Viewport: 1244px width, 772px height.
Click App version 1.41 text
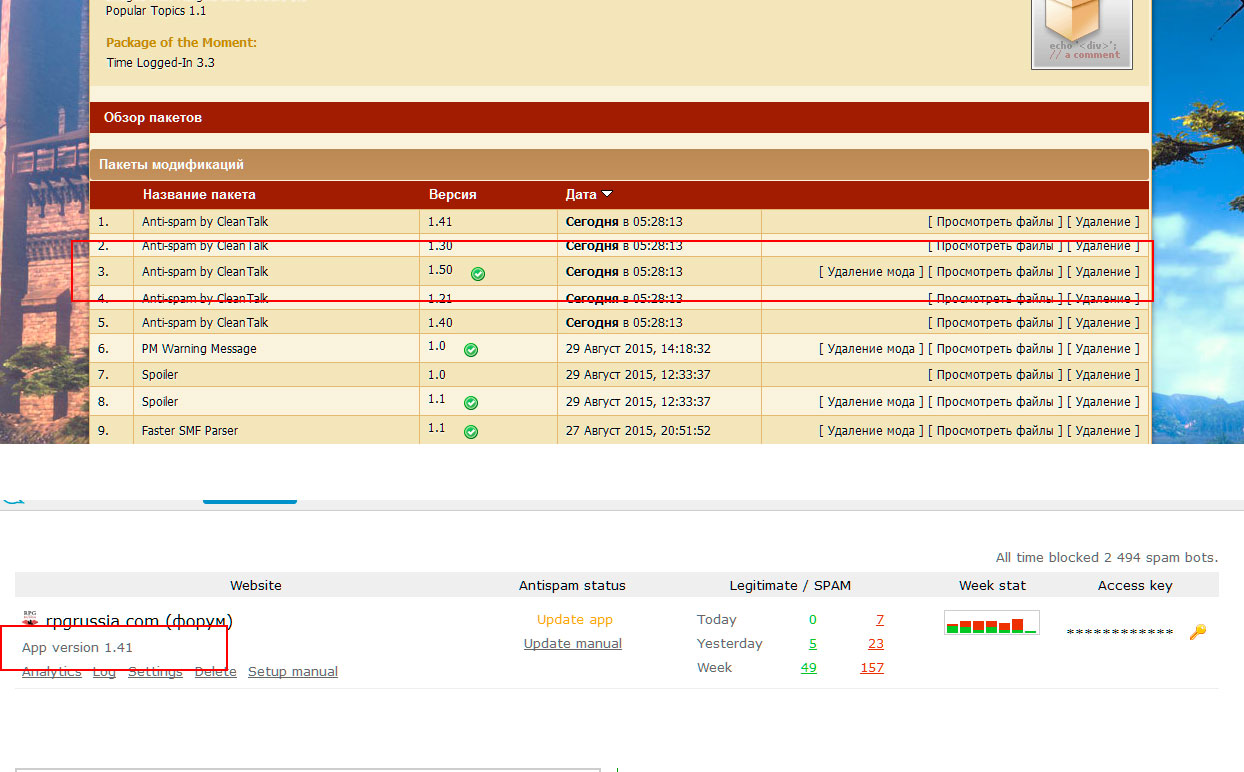click(x=77, y=647)
